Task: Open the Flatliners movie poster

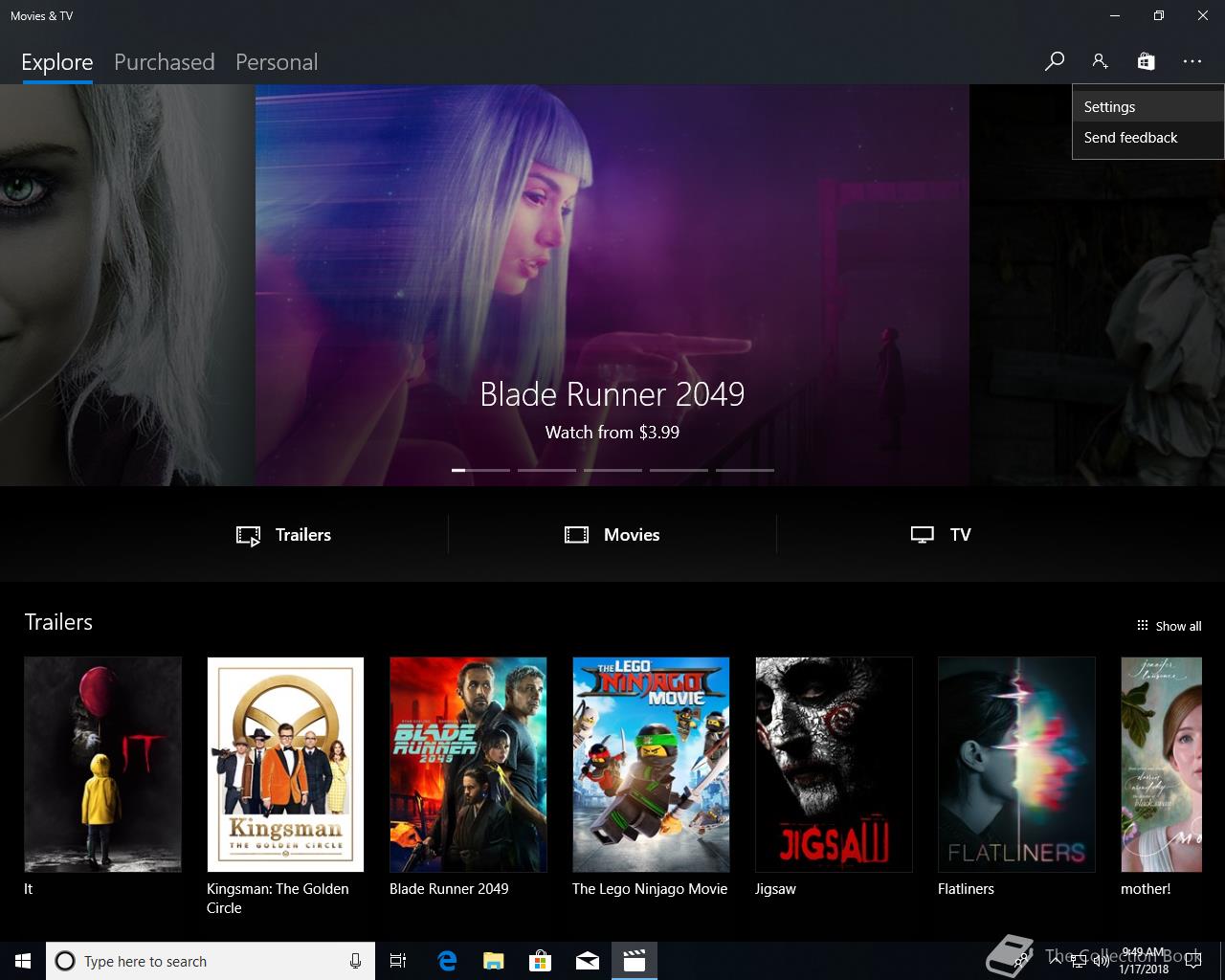Action: click(1016, 764)
